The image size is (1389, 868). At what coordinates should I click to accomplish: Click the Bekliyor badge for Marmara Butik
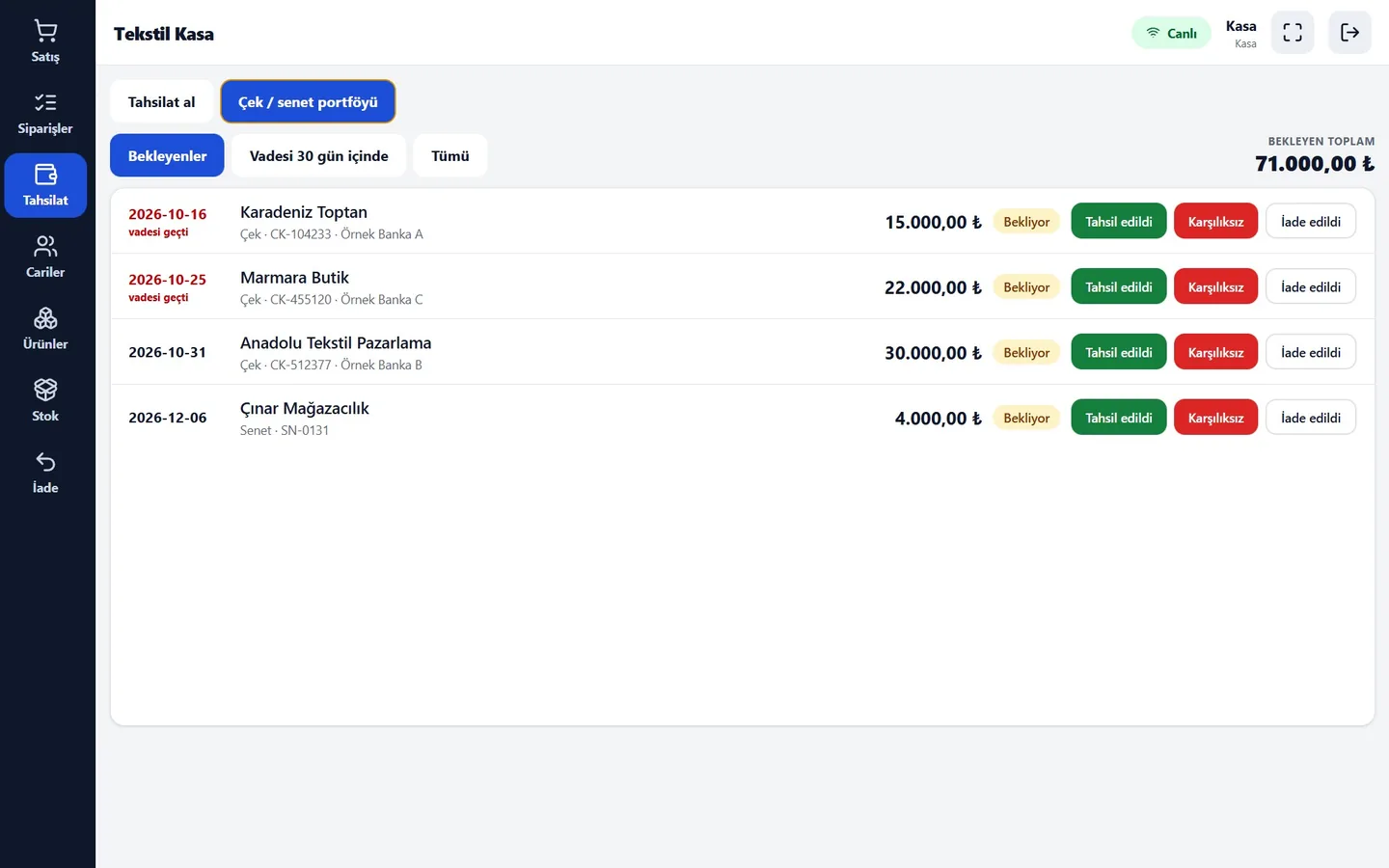[1026, 287]
